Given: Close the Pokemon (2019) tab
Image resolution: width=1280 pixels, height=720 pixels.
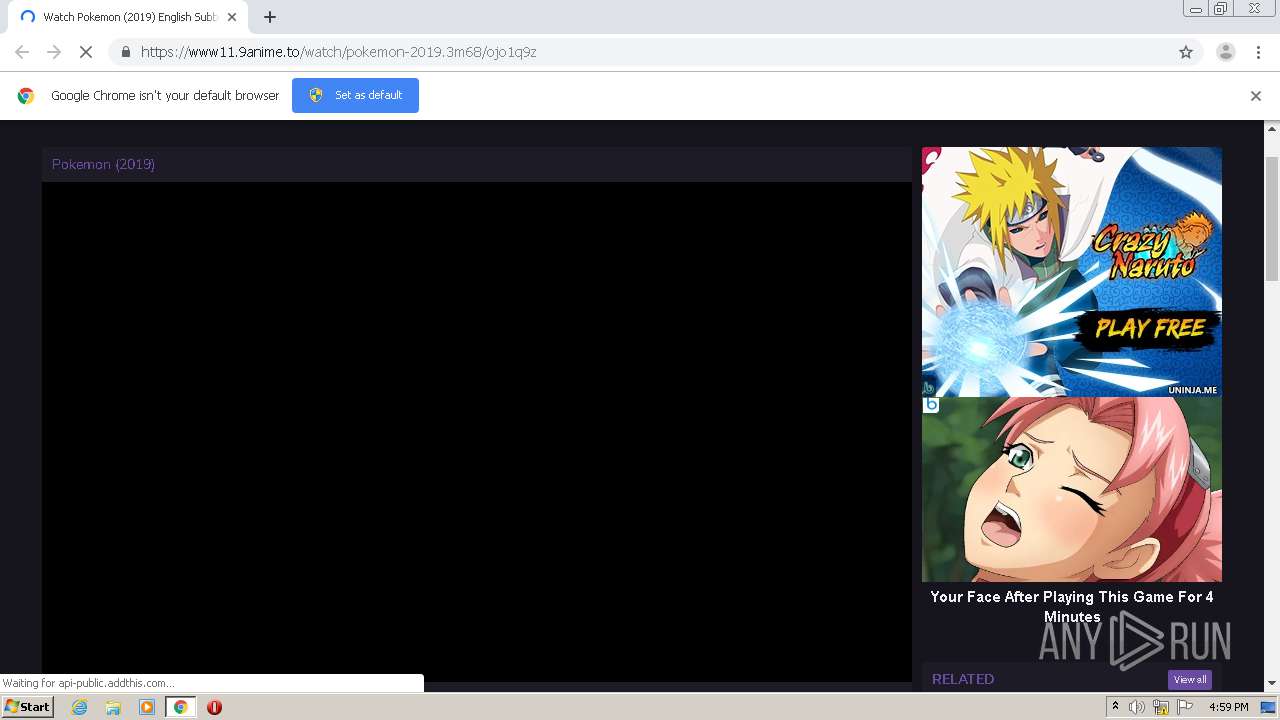Looking at the screenshot, I should (232, 17).
